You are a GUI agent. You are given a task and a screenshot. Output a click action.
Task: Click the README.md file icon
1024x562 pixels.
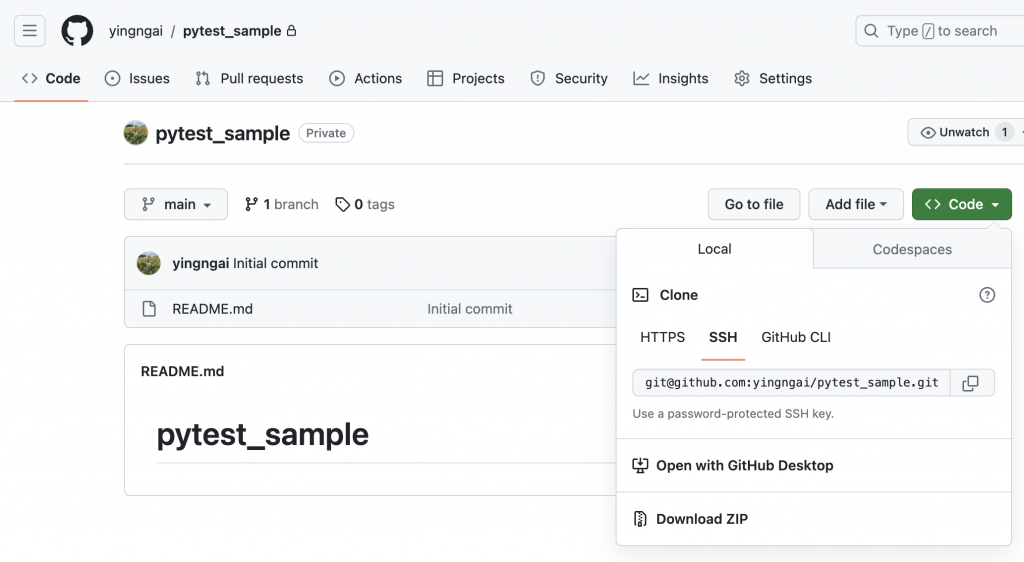pos(149,309)
